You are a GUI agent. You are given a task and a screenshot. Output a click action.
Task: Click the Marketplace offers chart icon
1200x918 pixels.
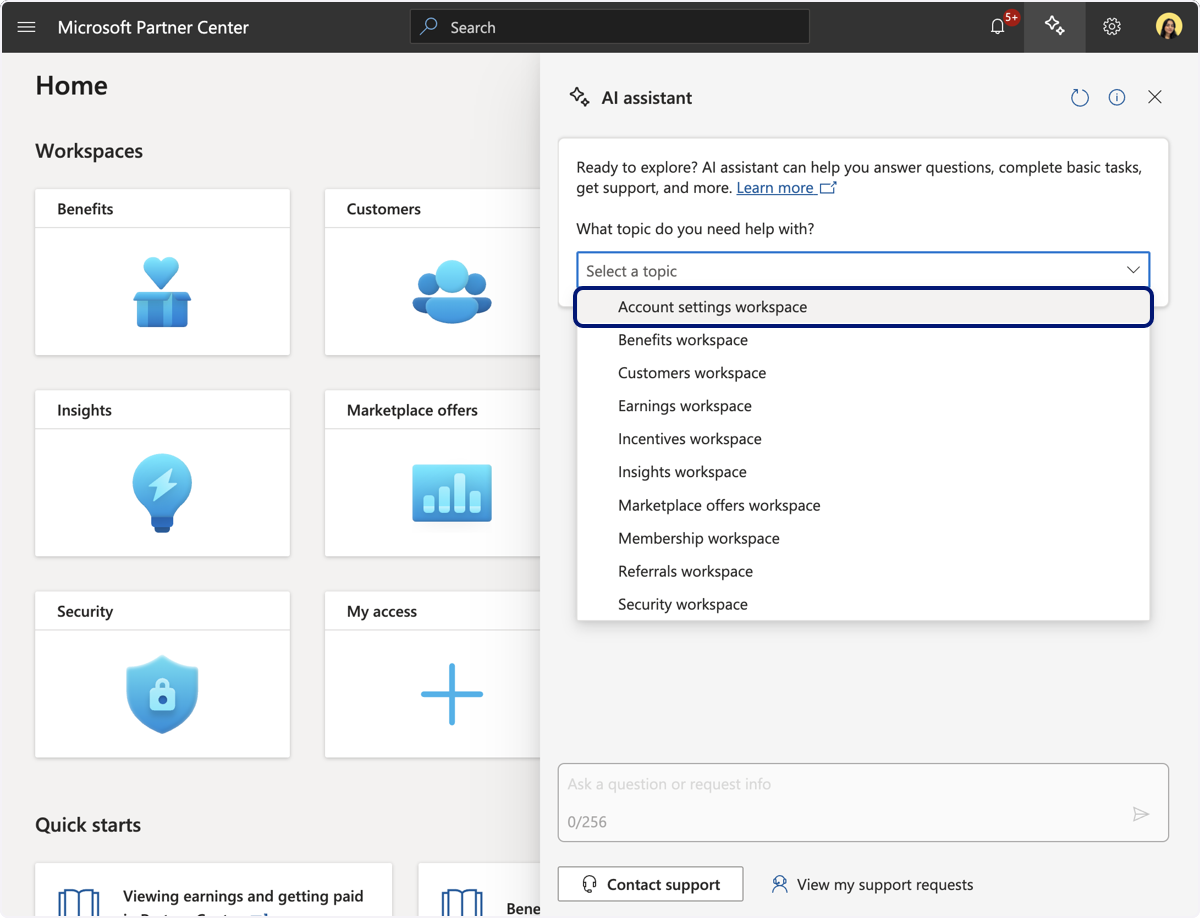point(452,493)
